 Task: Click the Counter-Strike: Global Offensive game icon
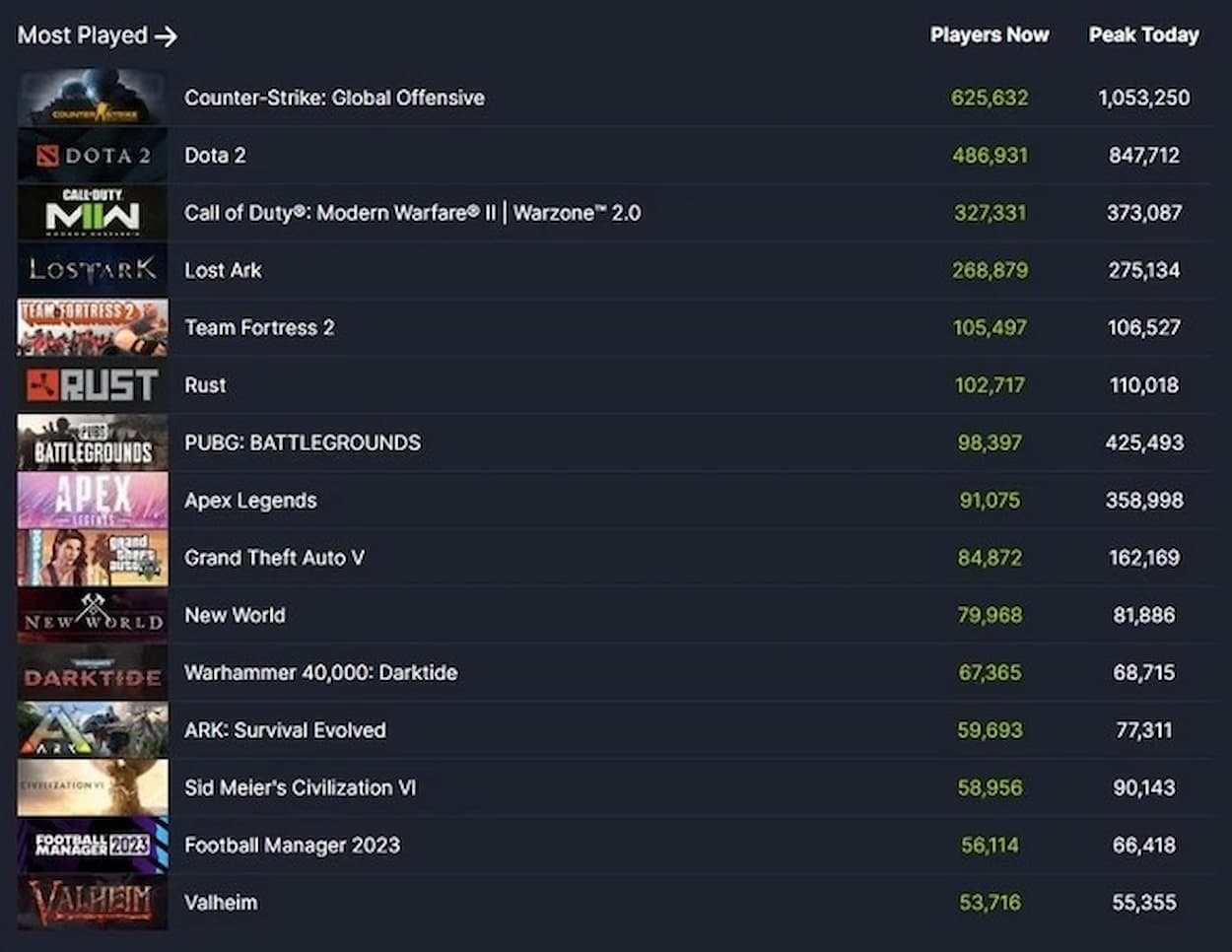tap(93, 98)
